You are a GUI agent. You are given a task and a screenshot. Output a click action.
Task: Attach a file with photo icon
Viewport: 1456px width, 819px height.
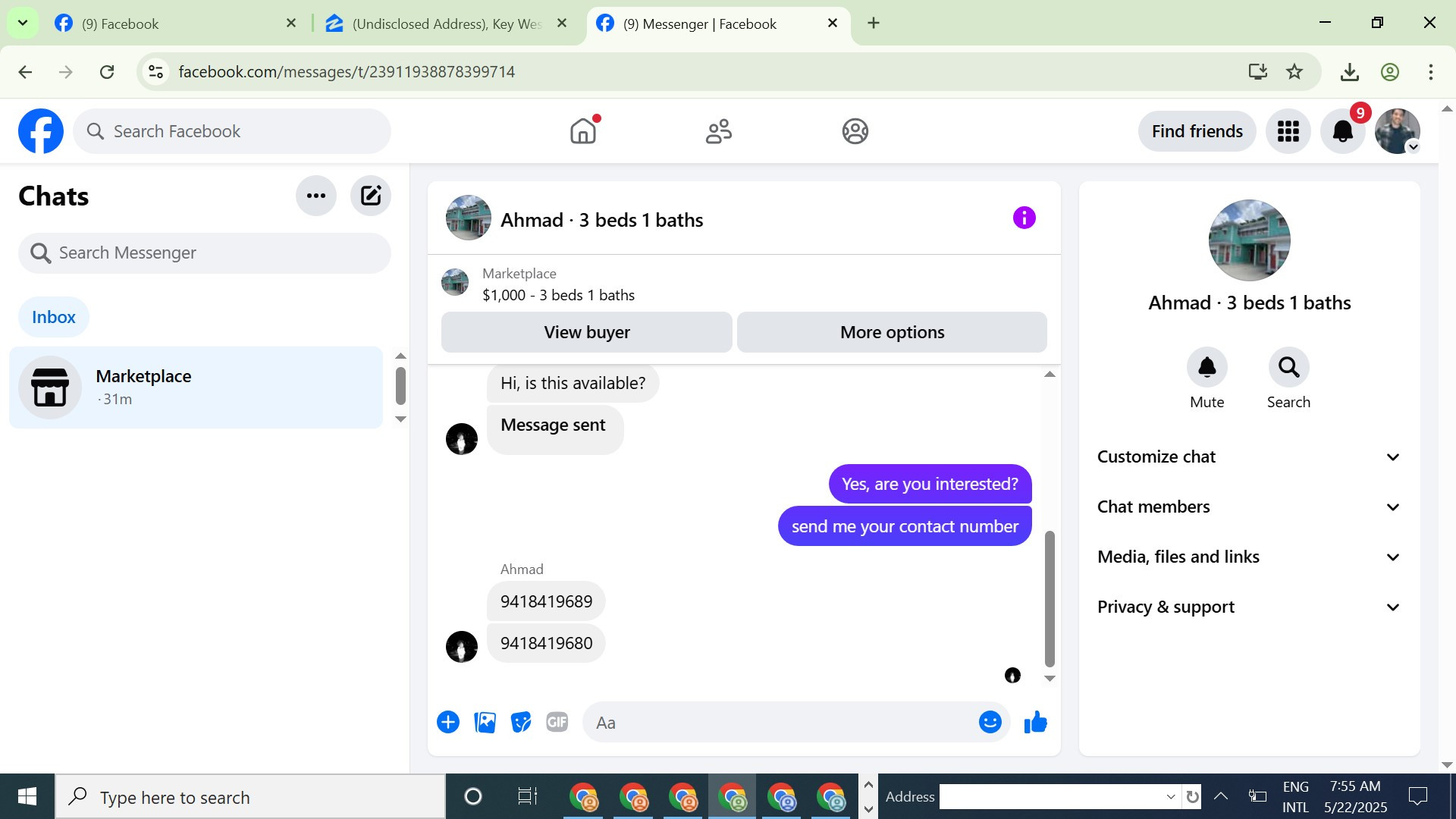click(x=485, y=722)
